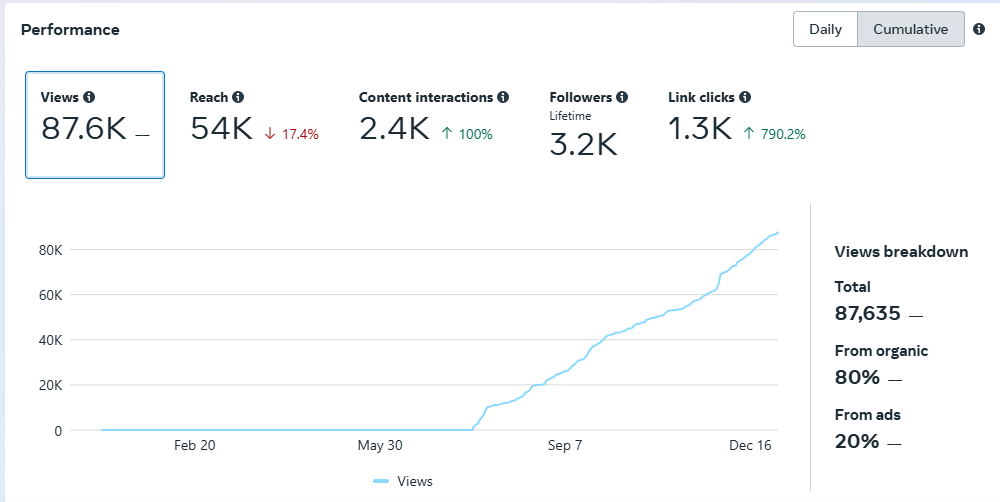Show the Followers lifetime metric
The image size is (1000, 502).
[589, 124]
